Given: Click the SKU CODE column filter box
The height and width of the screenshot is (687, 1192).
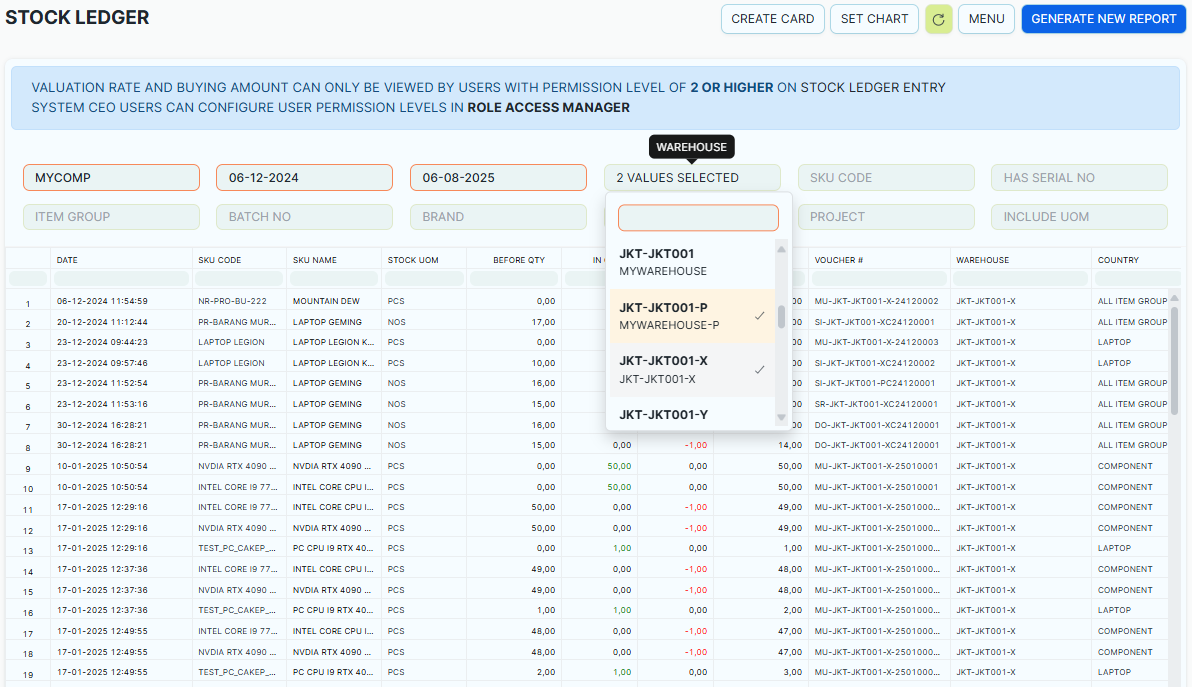Looking at the screenshot, I should 239,279.
